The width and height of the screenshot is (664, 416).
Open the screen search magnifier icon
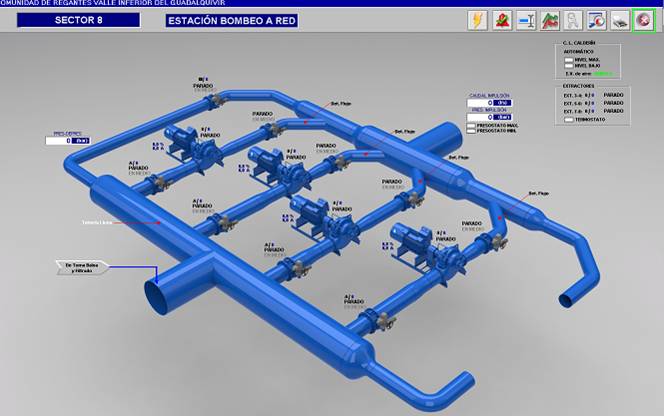pyautogui.click(x=596, y=20)
